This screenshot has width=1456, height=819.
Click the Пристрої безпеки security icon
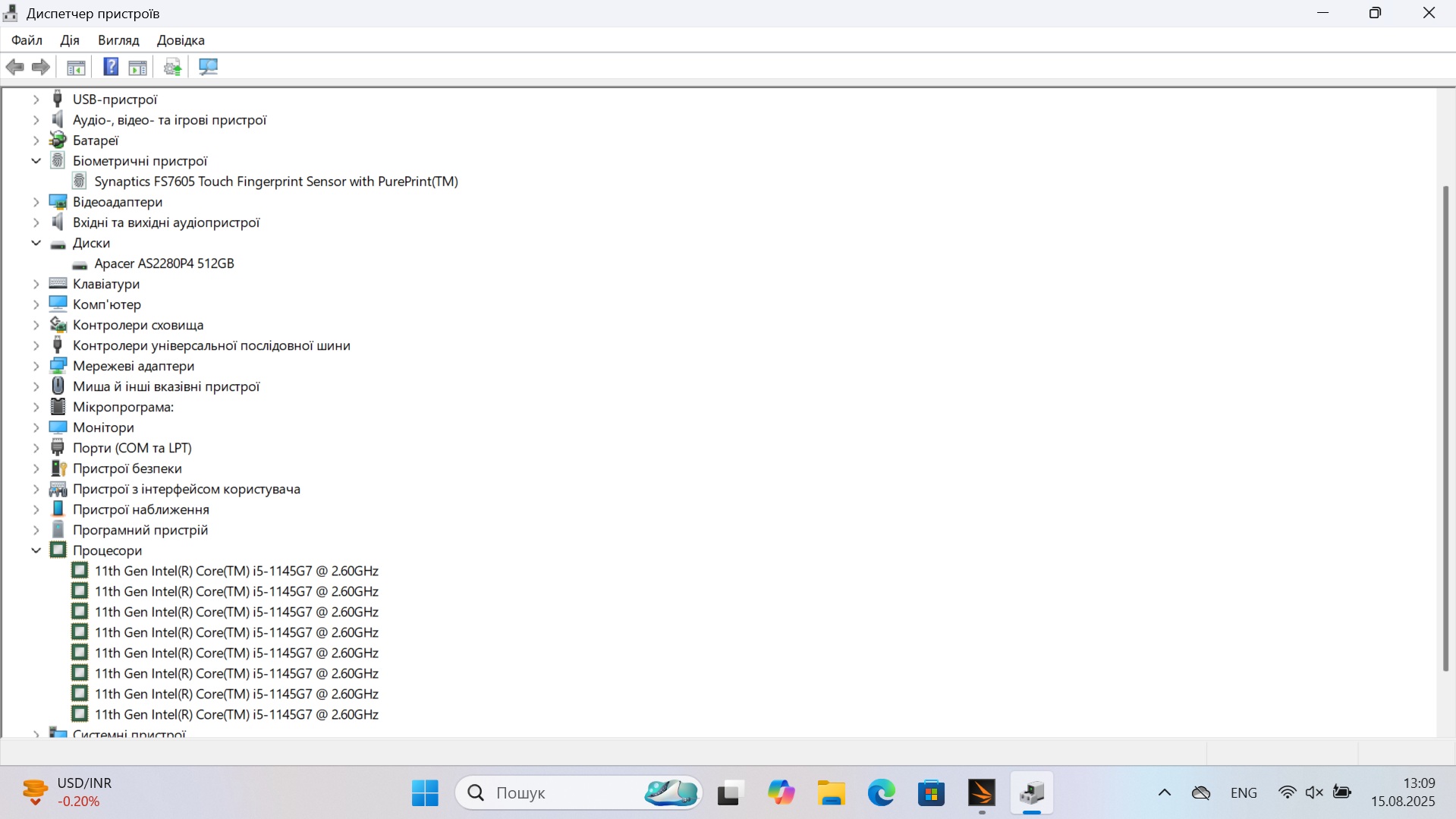(58, 468)
